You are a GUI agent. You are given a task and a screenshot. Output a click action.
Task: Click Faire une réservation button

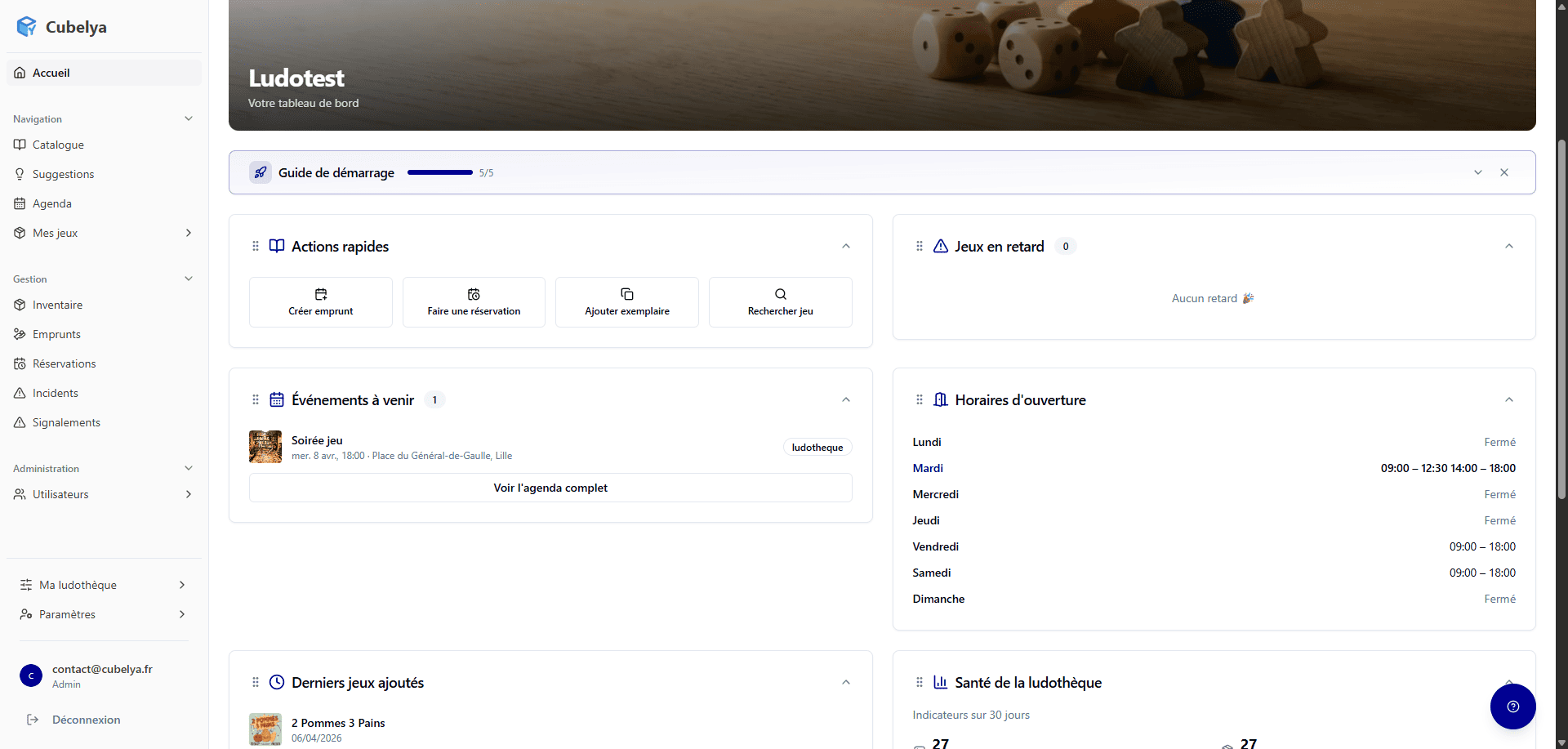pos(474,302)
